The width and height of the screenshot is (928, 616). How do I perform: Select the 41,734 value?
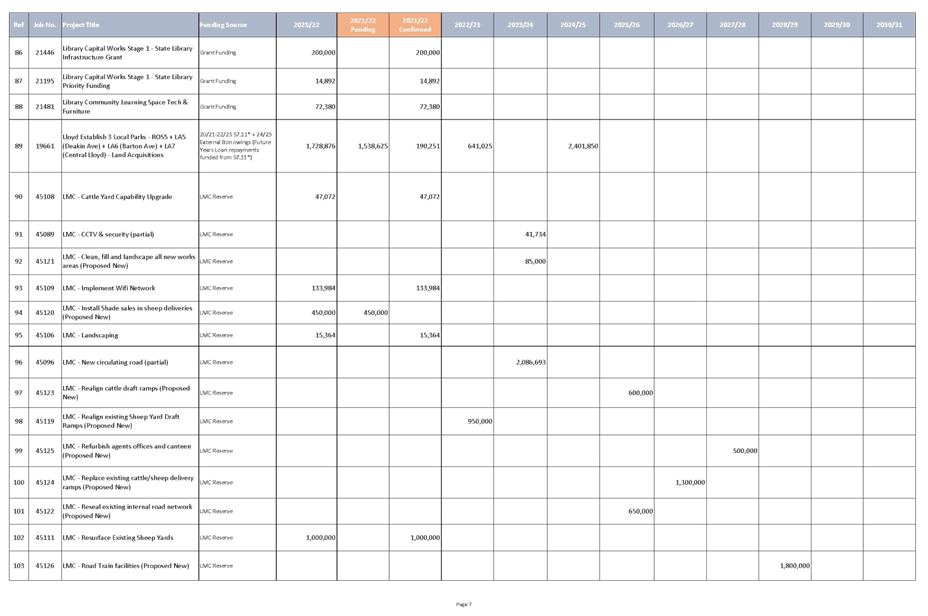(x=535, y=234)
